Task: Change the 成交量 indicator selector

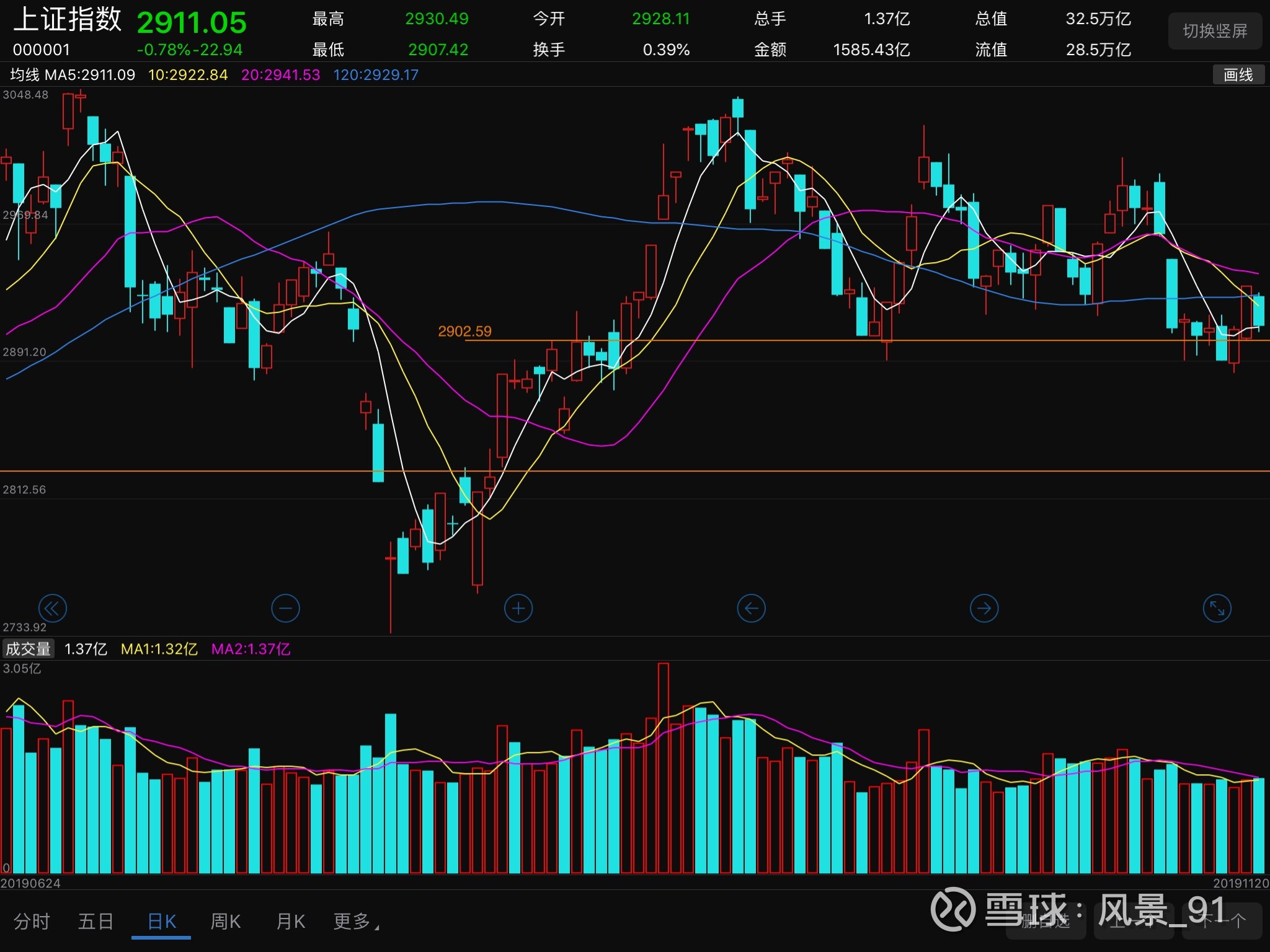Action: [28, 649]
